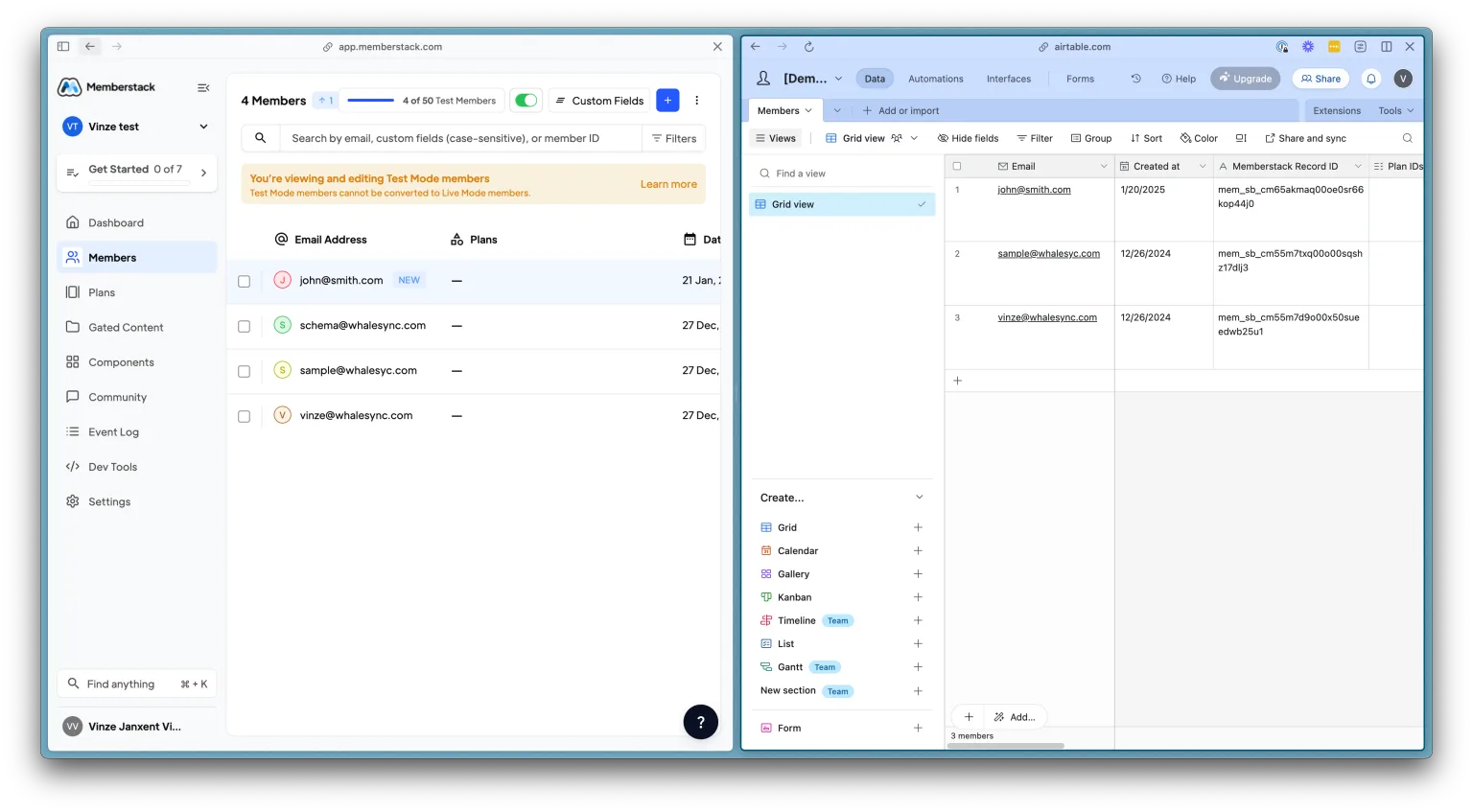Click Share and sync in Airtable
This screenshot has width=1473, height=812.
coord(1305,138)
